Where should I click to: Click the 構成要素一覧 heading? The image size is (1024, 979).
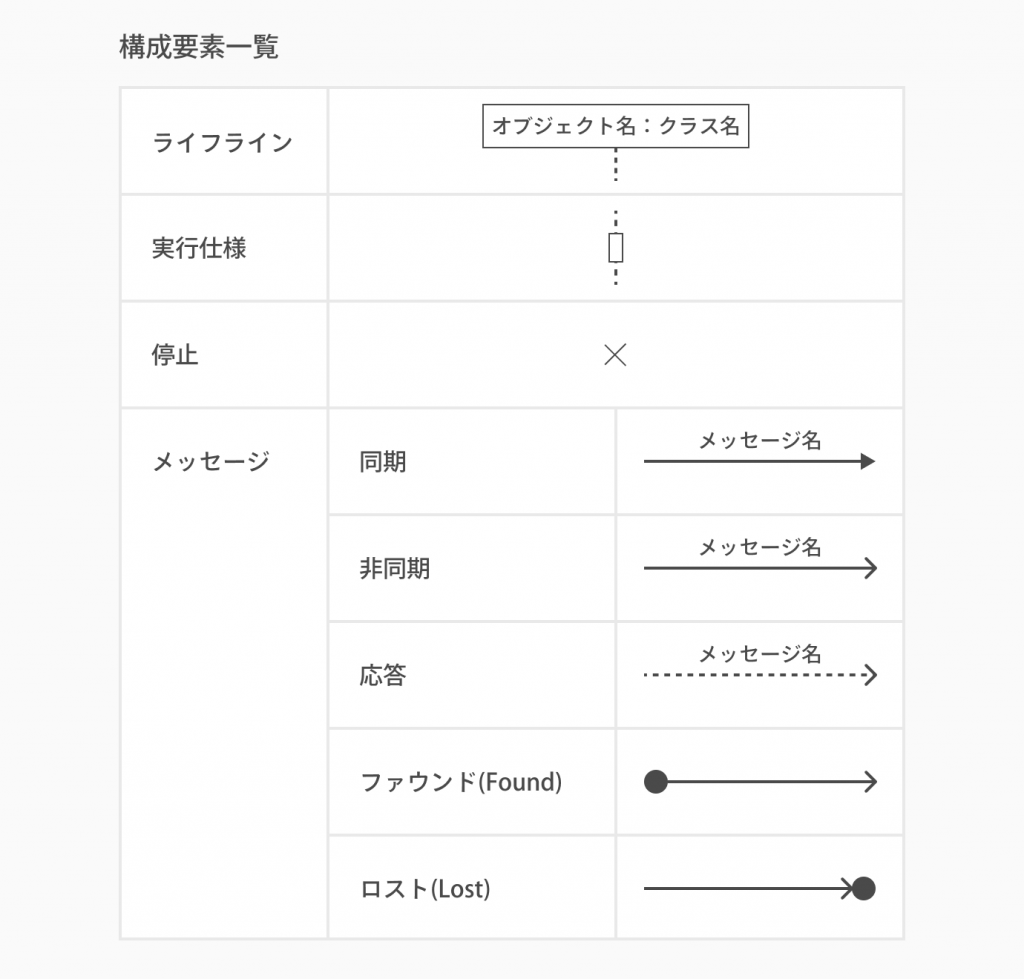[198, 47]
